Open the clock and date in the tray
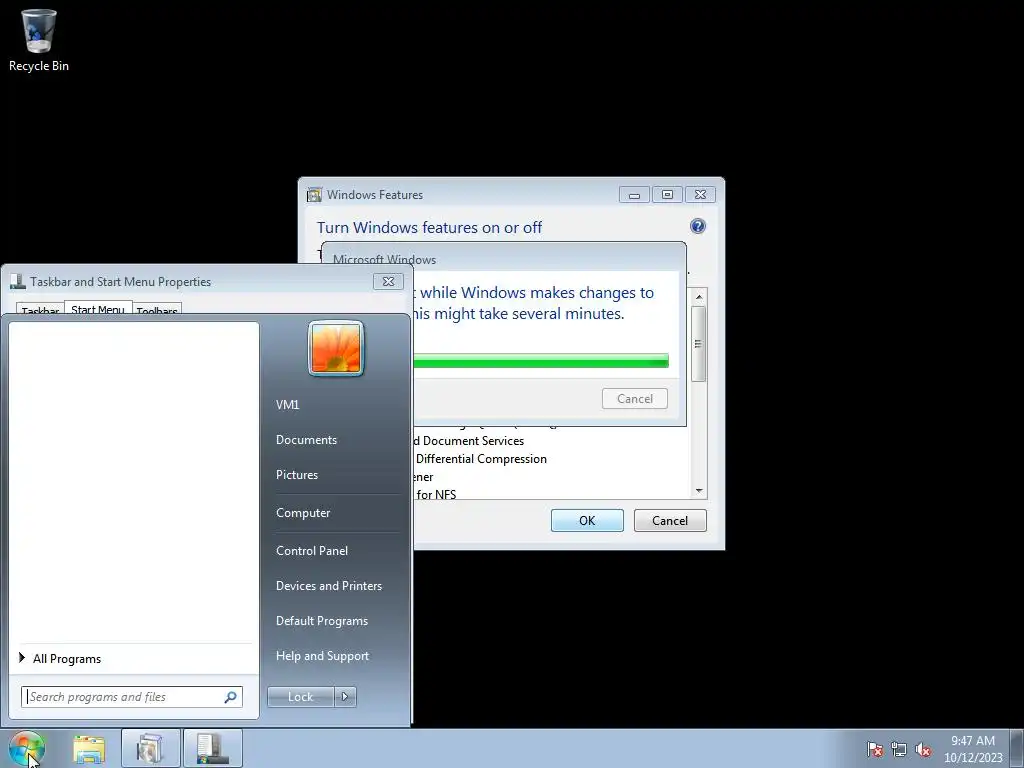1024x768 pixels. click(x=972, y=749)
